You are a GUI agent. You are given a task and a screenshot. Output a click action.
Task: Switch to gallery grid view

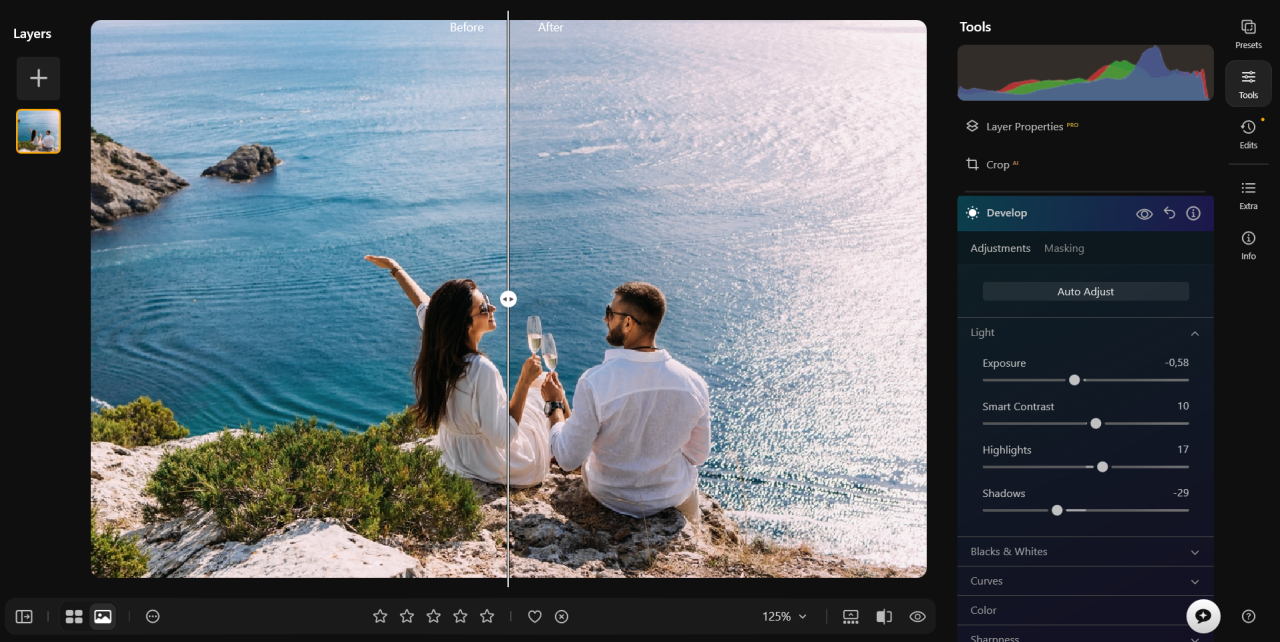pyautogui.click(x=74, y=617)
